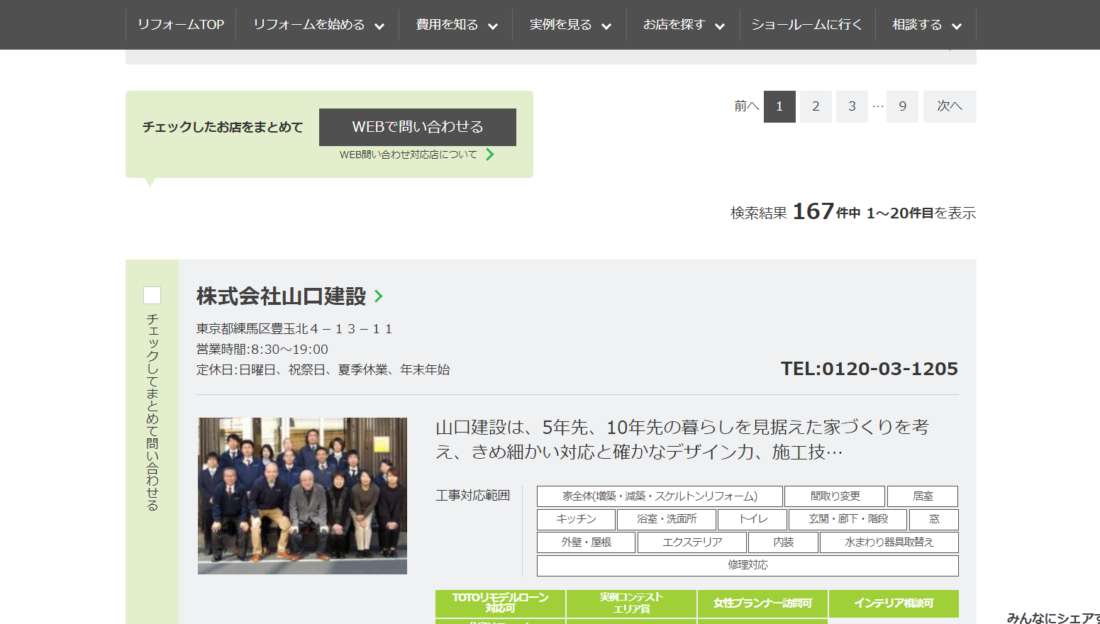
Task: Go to results page 2
Action: tap(816, 106)
